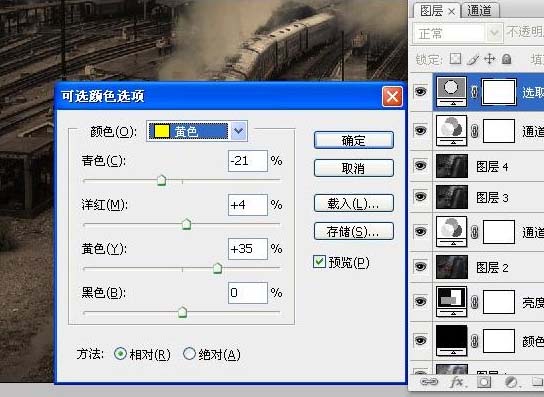The width and height of the screenshot is (544, 397).
Task: Uncheck the 预览(P) preview checkbox
Action: point(319,262)
